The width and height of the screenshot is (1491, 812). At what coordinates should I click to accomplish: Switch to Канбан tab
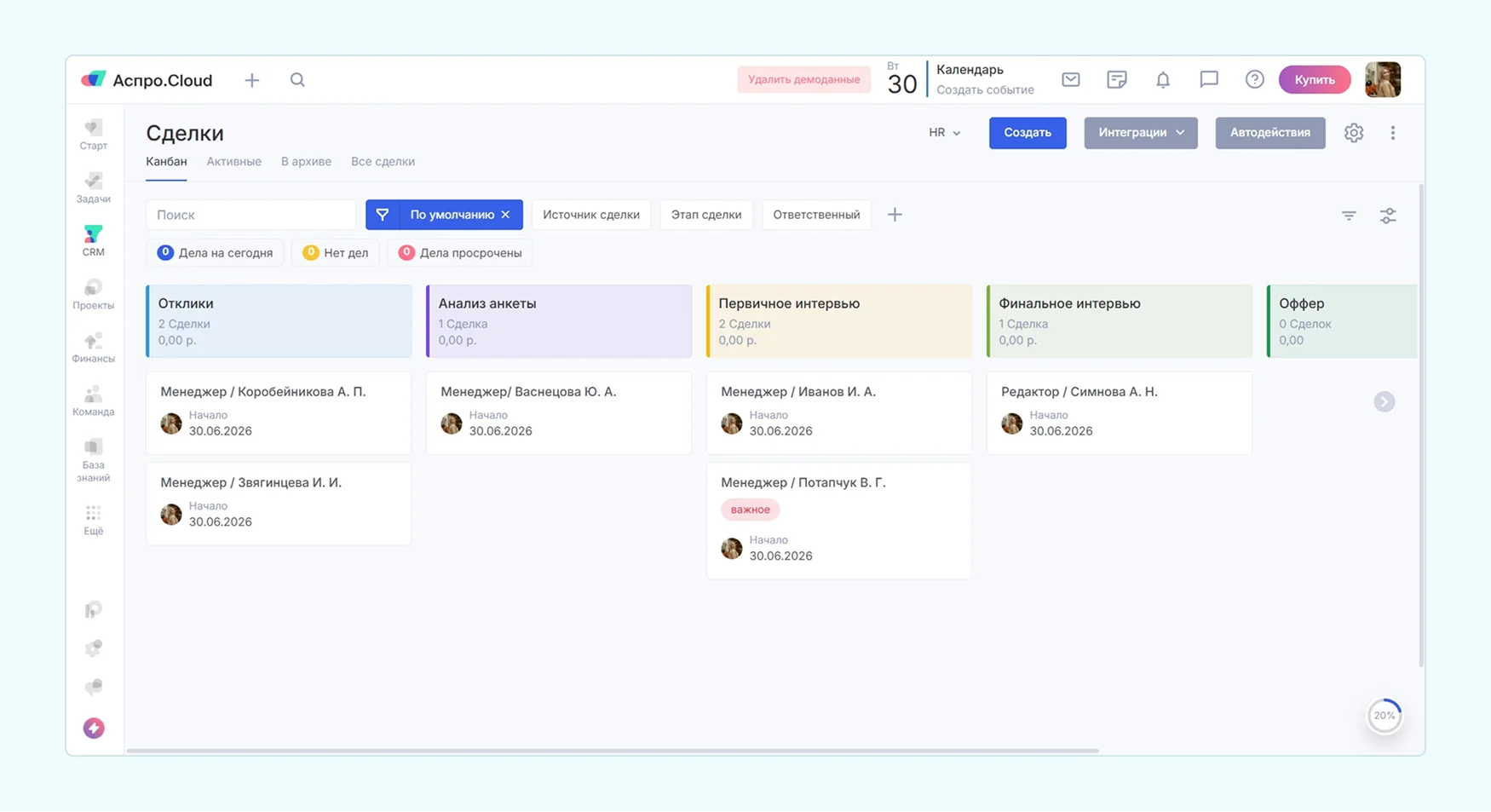pos(166,161)
